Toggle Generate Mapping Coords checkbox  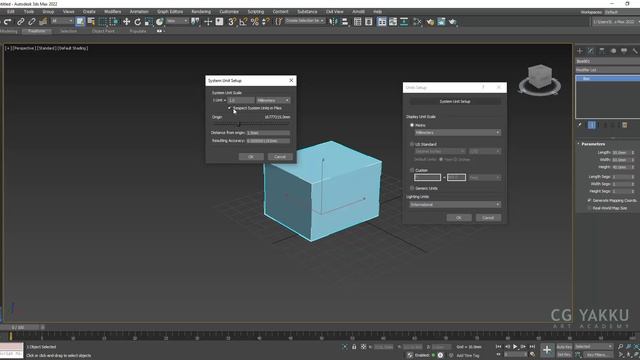[x=589, y=200]
